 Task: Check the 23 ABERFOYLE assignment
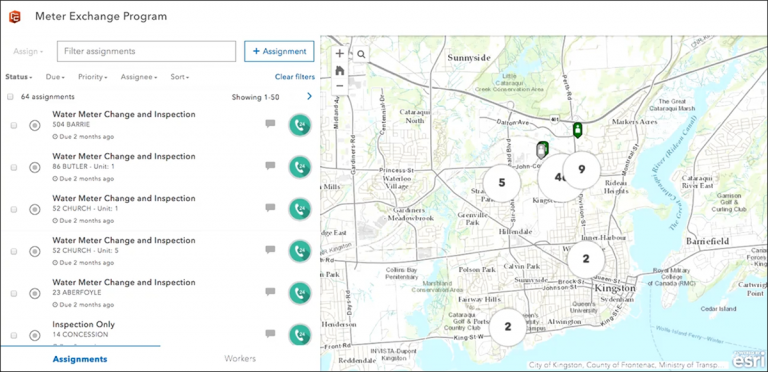coord(14,294)
